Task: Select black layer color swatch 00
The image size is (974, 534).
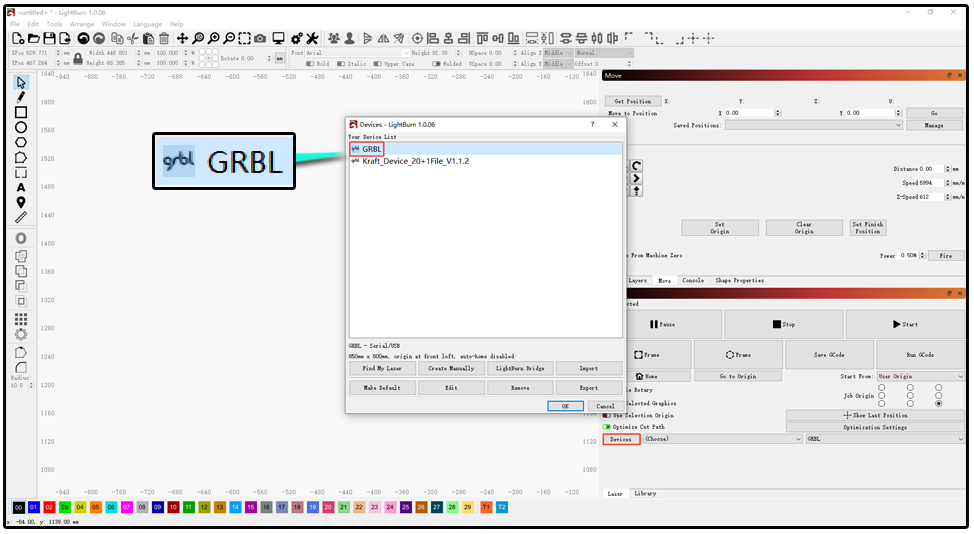Action: 19,507
